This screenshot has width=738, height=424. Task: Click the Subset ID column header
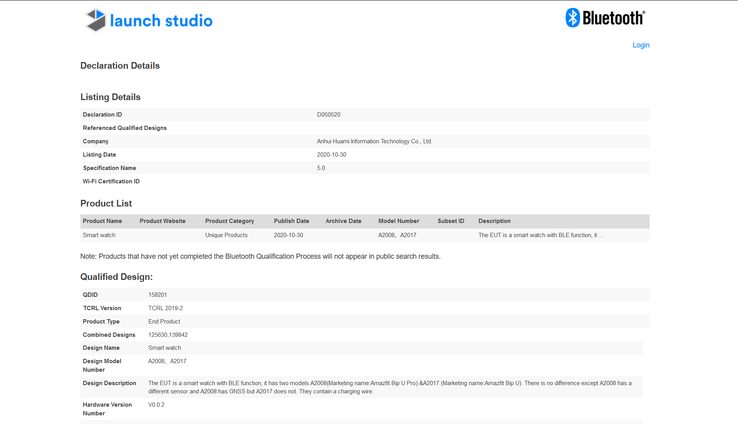[x=450, y=221]
